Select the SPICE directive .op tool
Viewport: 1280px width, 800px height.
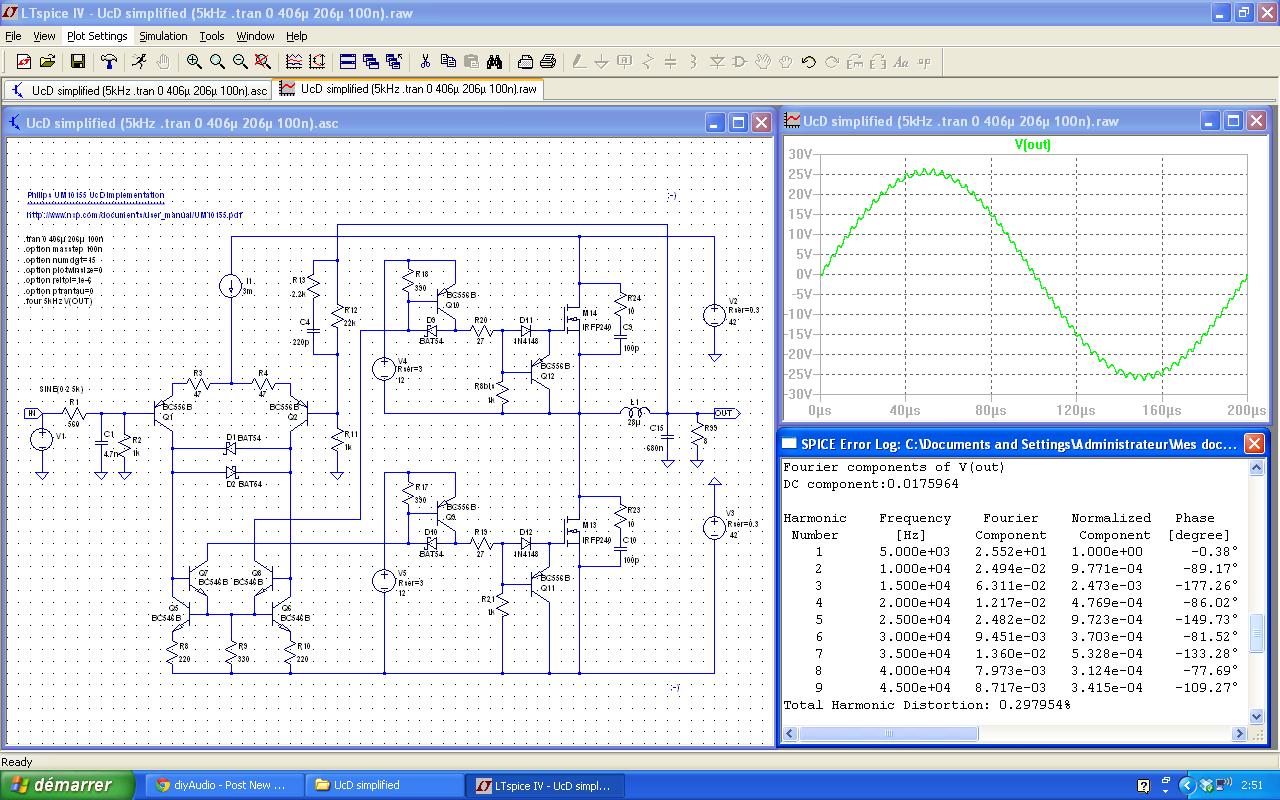pos(924,62)
